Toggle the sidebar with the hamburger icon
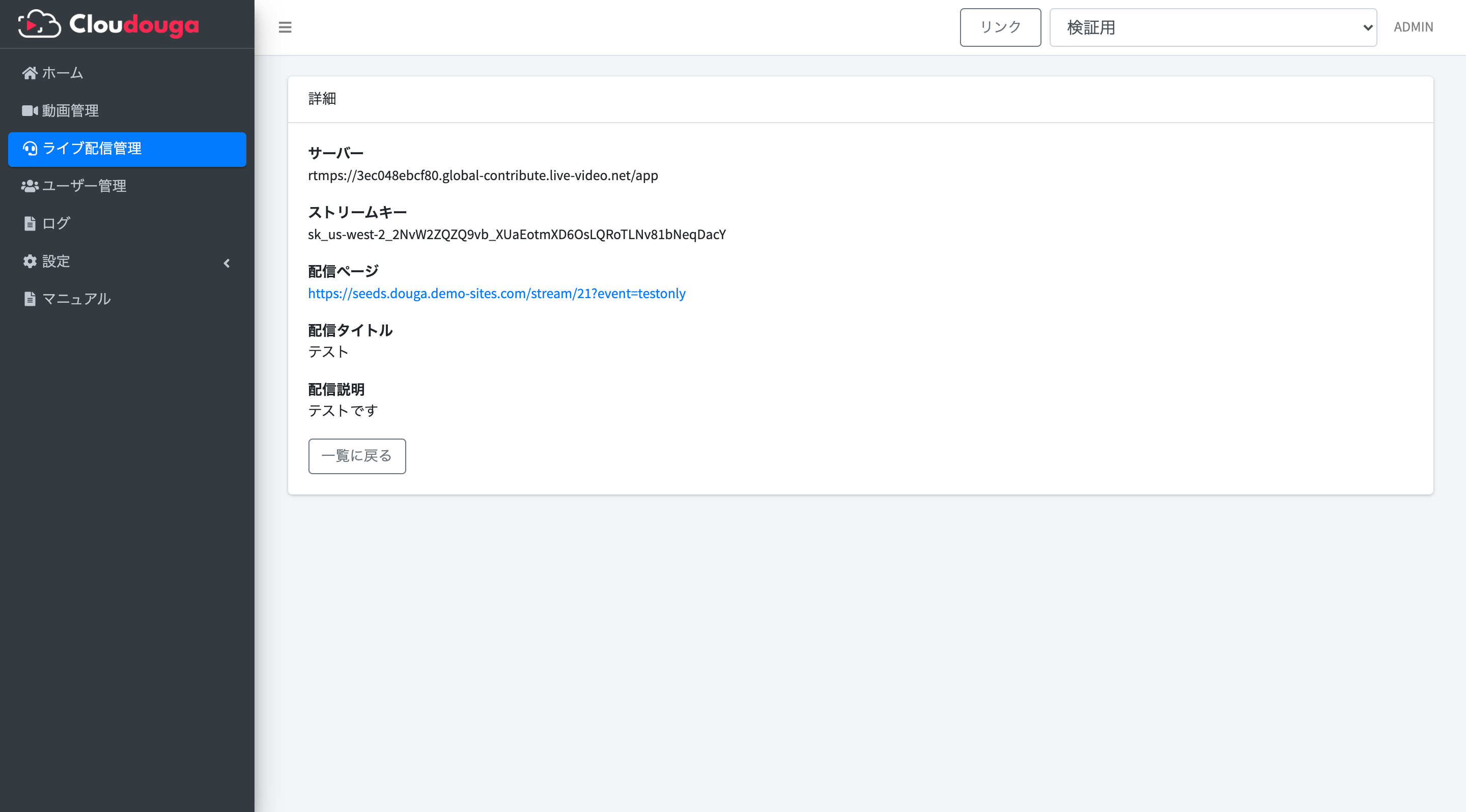 click(285, 27)
